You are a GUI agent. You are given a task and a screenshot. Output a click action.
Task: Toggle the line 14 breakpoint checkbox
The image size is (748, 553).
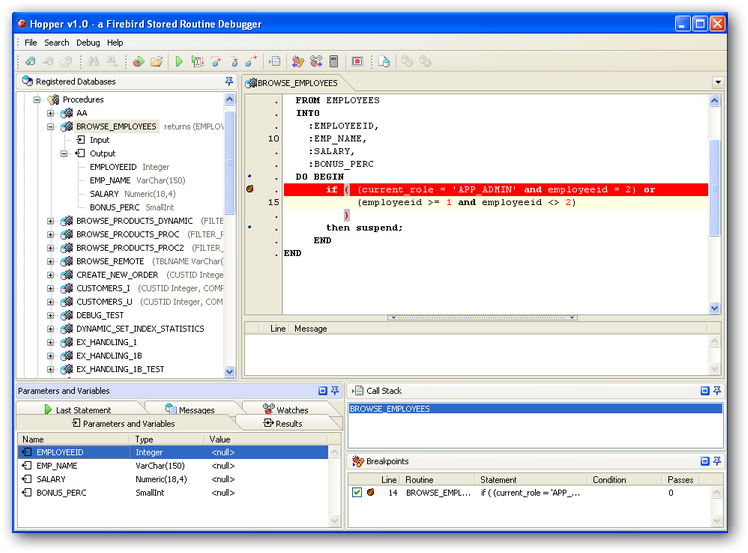(x=357, y=492)
